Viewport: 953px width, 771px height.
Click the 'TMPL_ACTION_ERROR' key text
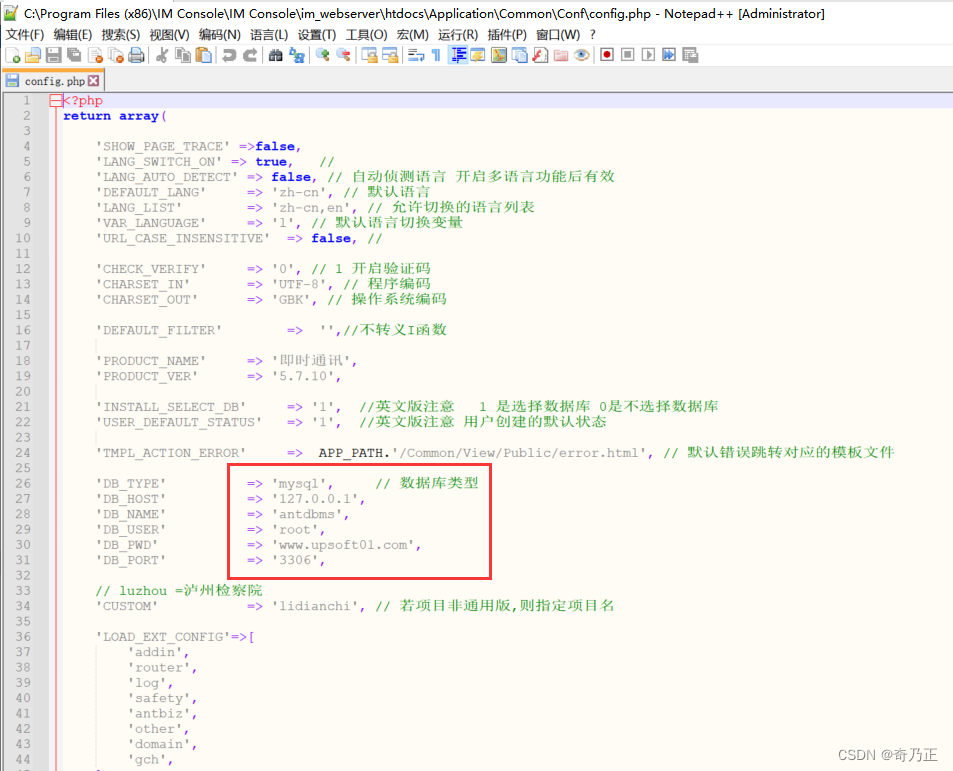[x=171, y=453]
